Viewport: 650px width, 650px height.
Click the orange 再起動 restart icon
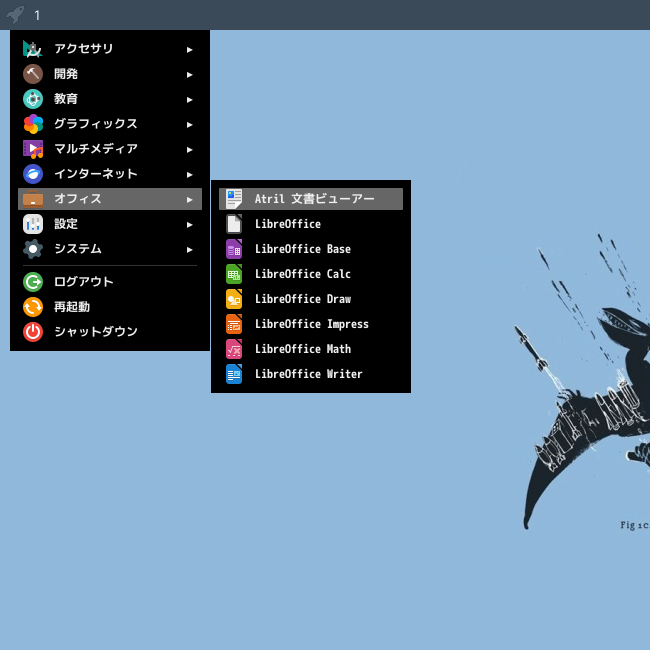click(x=33, y=307)
